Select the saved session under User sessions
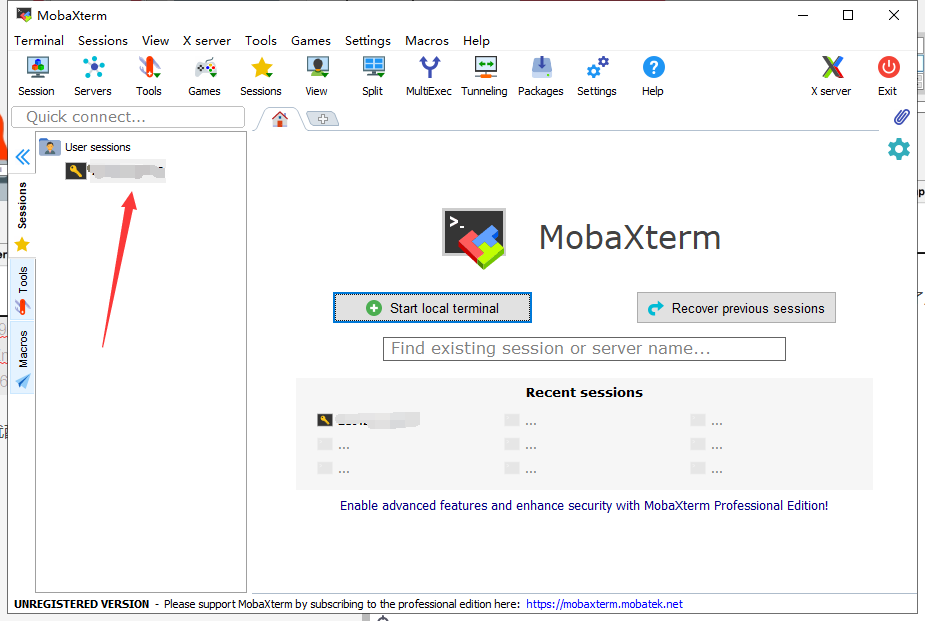This screenshot has height=621, width=925. pyautogui.click(x=115, y=171)
